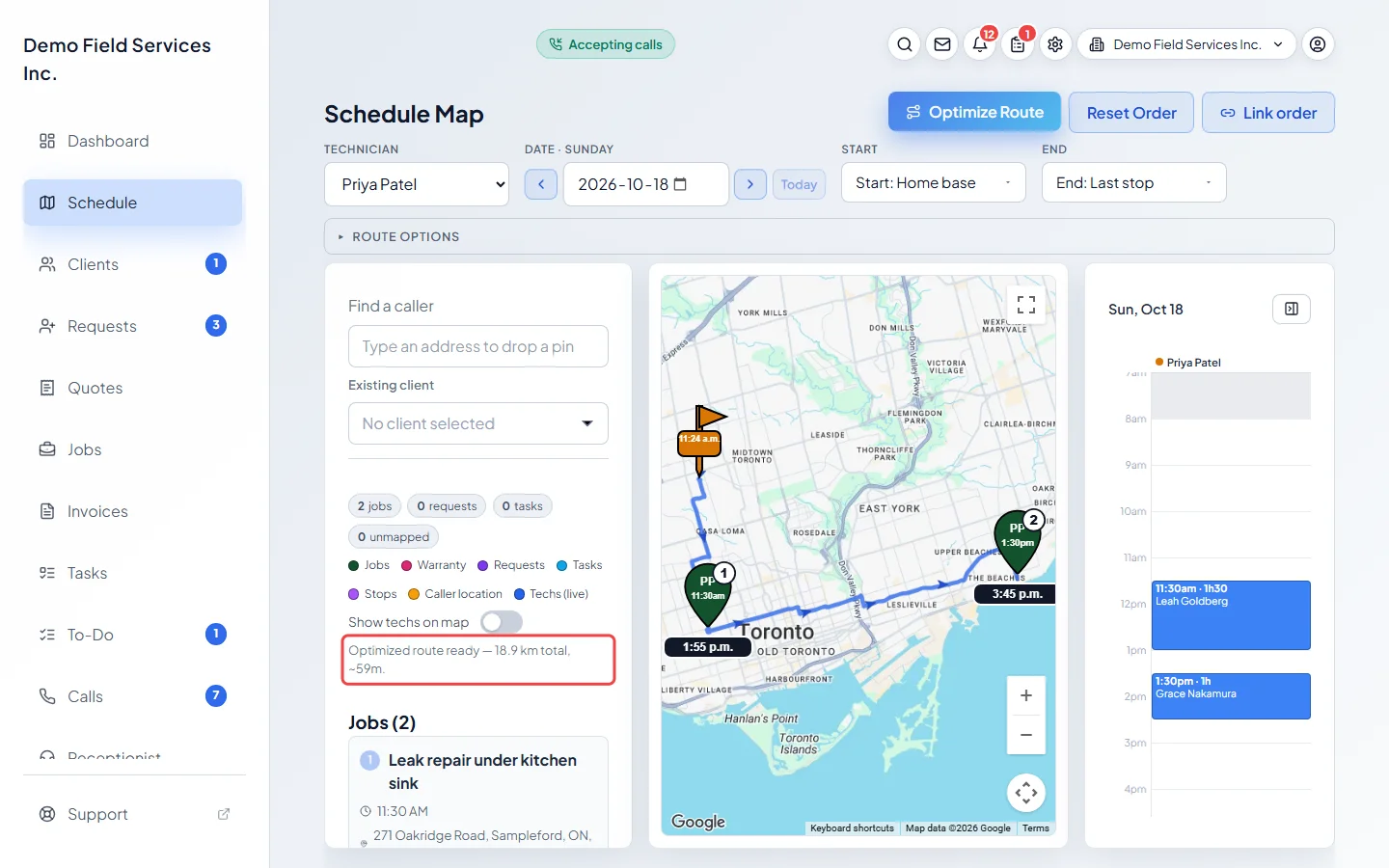Screen dimensions: 1389x868
Task: Open Support external link icon
Action: click(224, 814)
